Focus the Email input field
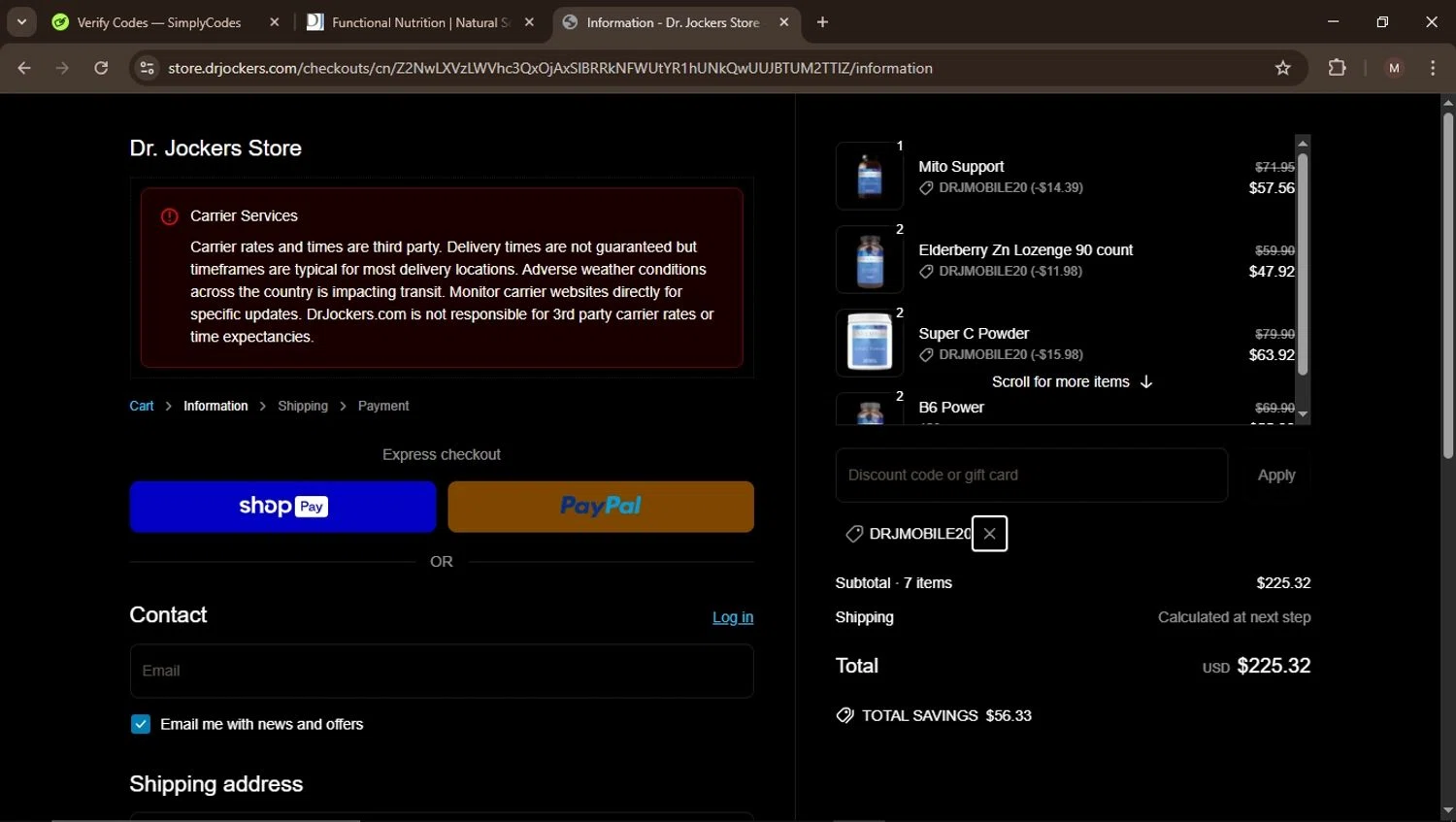The height and width of the screenshot is (822, 1456). click(442, 671)
